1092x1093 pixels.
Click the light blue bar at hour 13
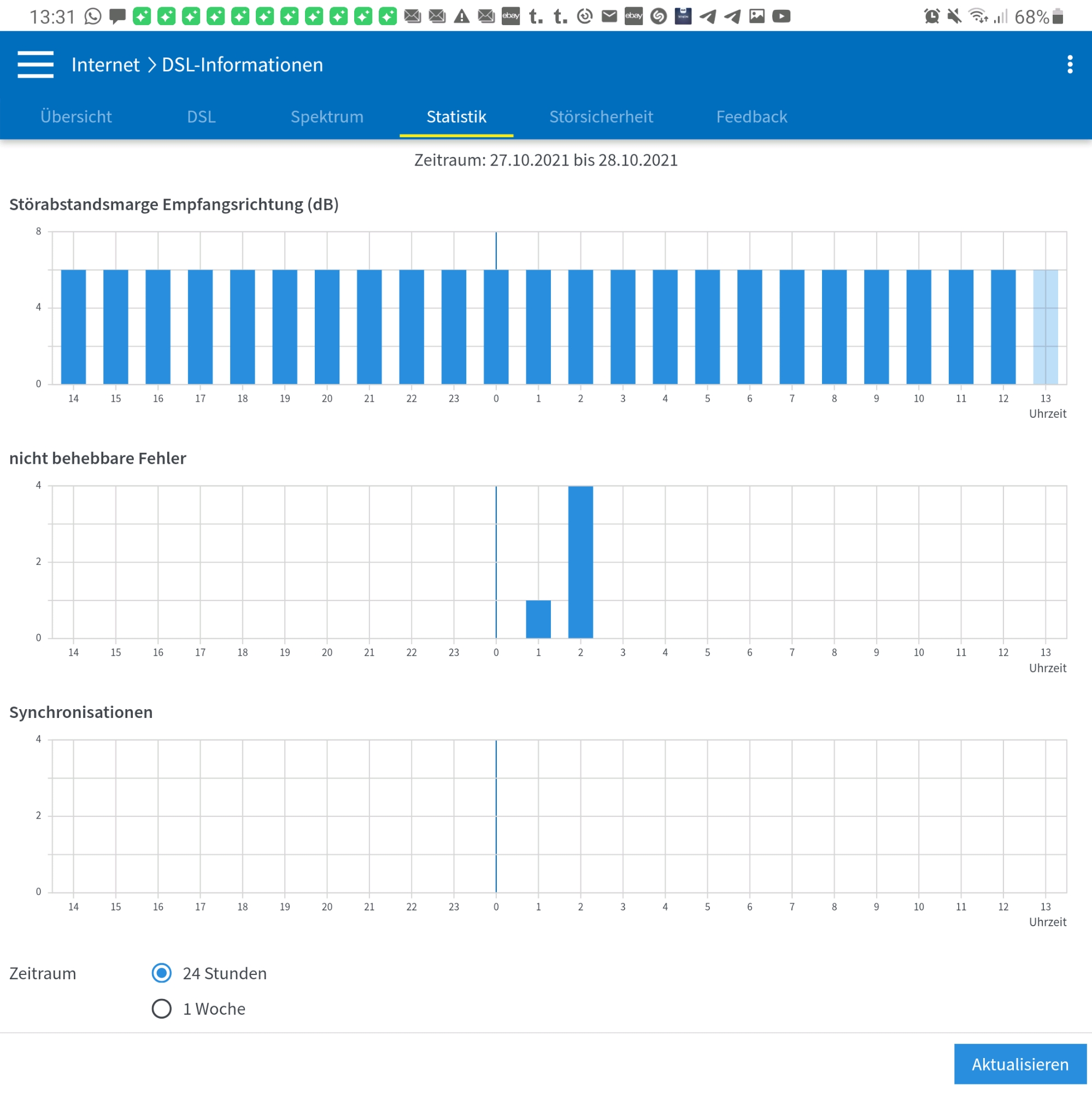point(1045,327)
